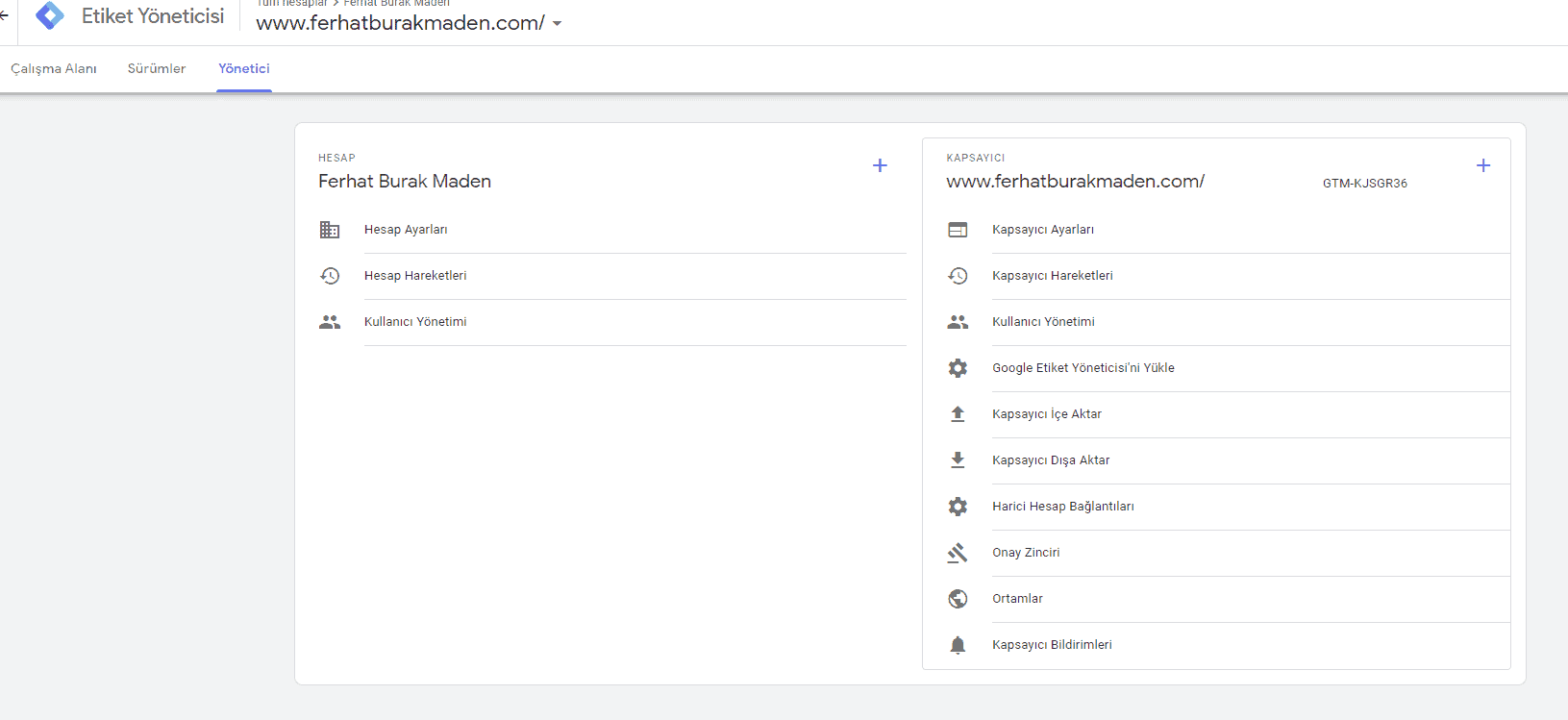Screen dimensions: 1568x720
Task: Click the Kapsayıcı Dışa Aktar download icon
Action: pos(958,460)
